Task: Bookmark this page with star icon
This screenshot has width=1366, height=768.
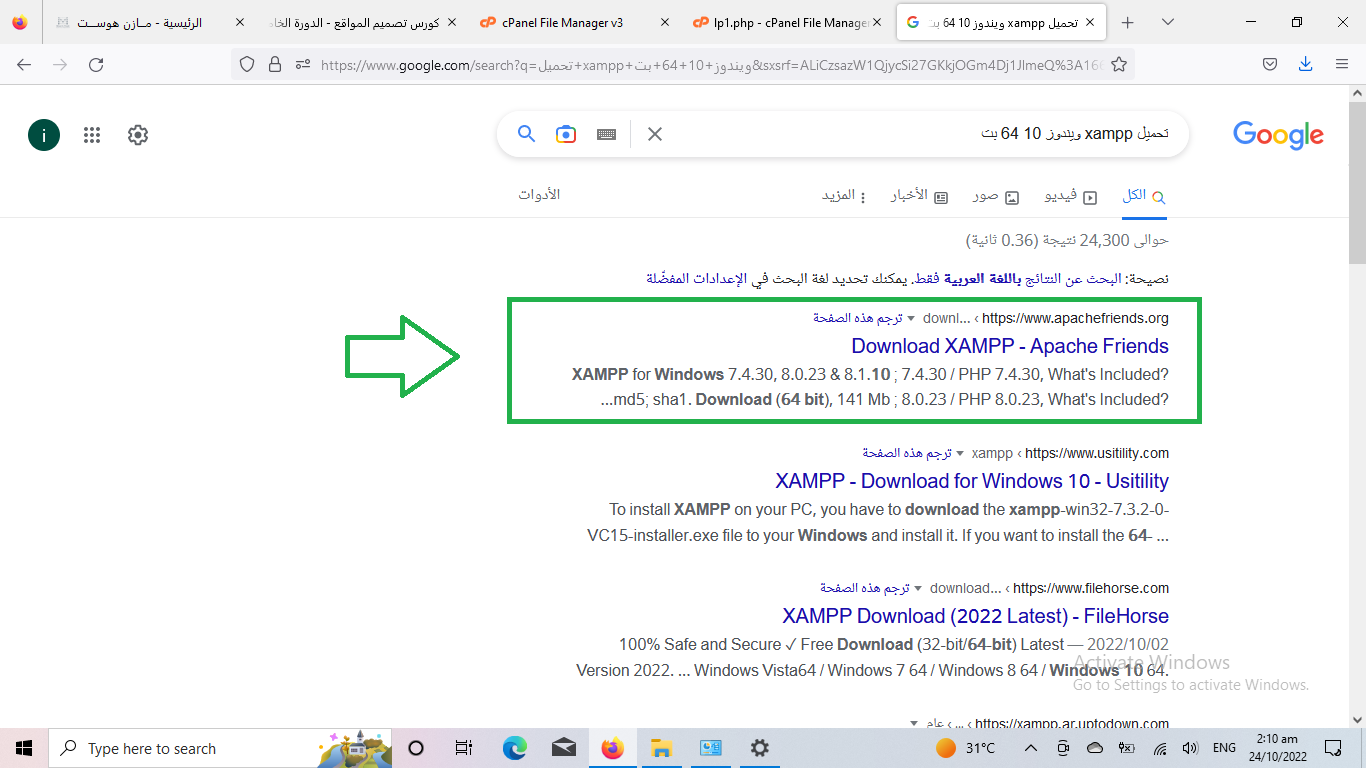Action: pos(1119,65)
